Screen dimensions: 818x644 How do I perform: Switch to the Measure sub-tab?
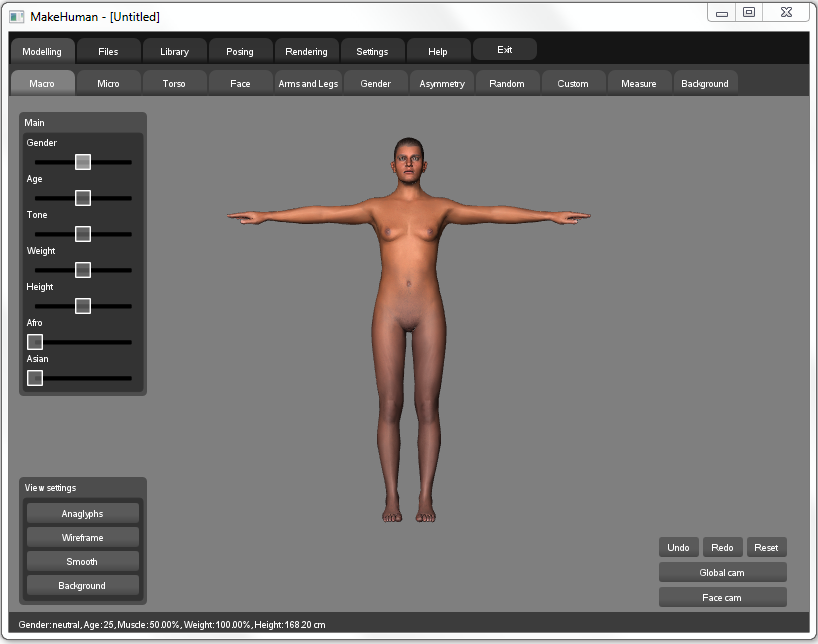tap(638, 84)
